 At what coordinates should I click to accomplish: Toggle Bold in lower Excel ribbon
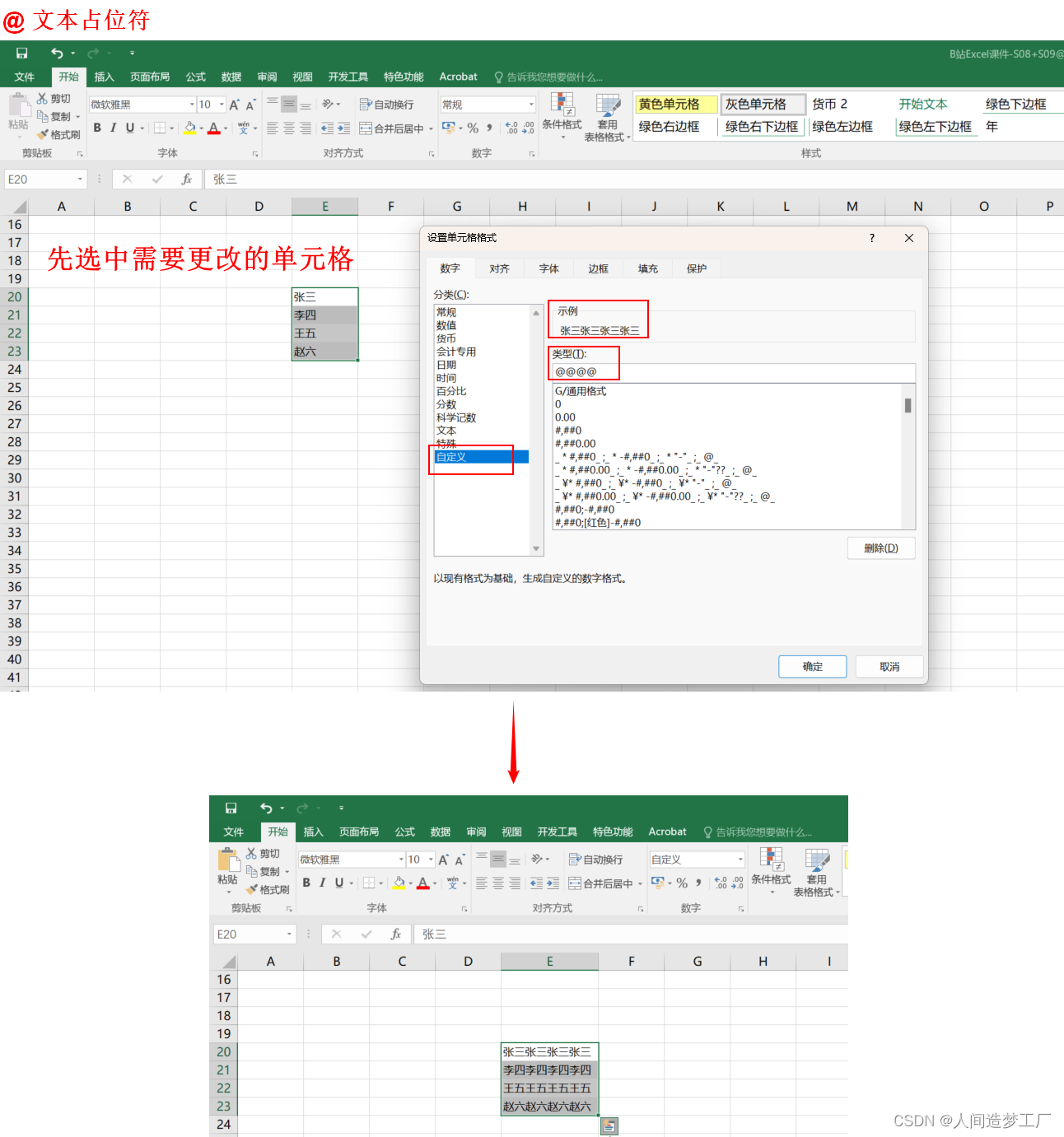tap(306, 883)
